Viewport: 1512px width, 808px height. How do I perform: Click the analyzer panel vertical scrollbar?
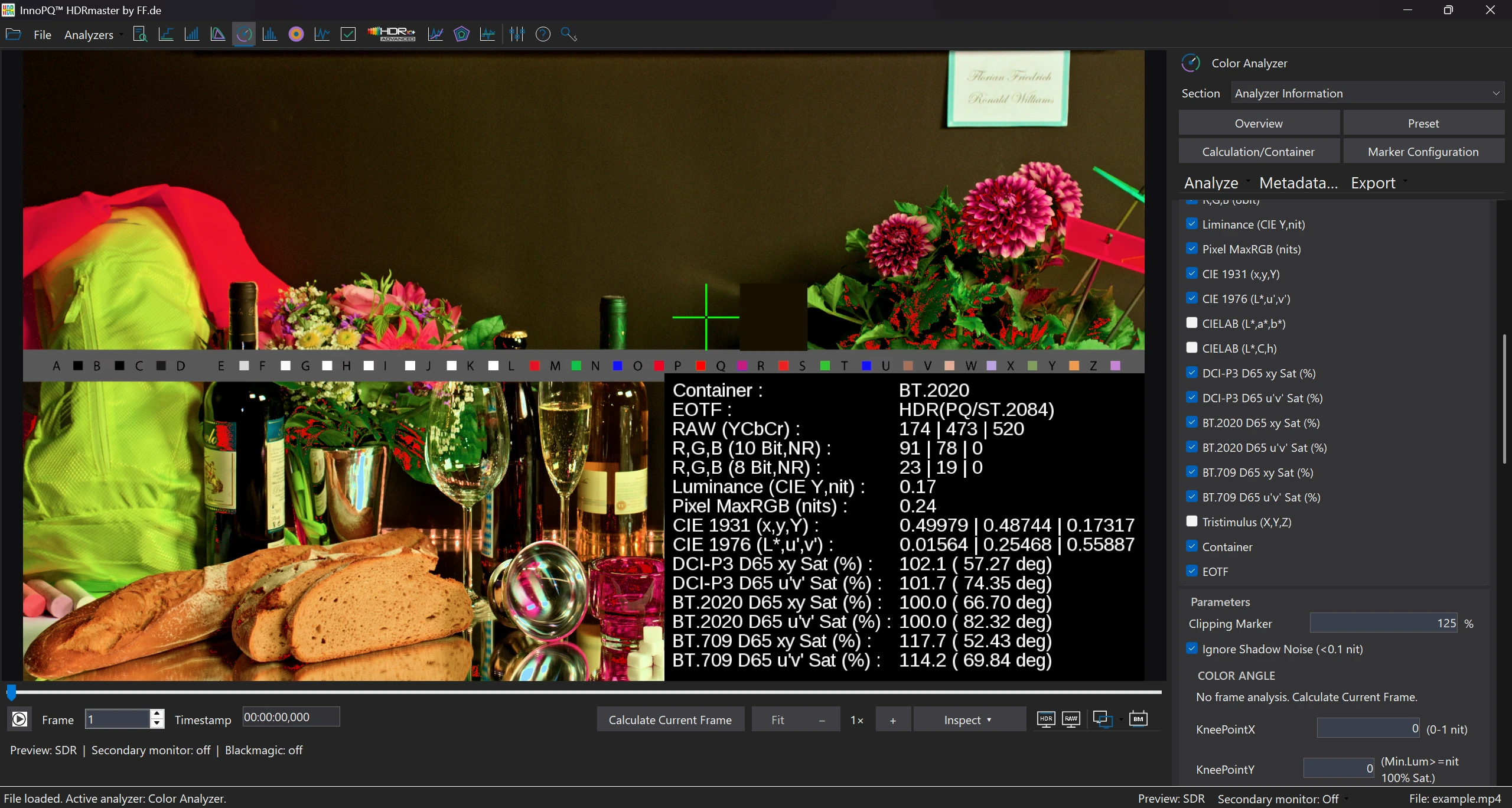coord(1504,399)
